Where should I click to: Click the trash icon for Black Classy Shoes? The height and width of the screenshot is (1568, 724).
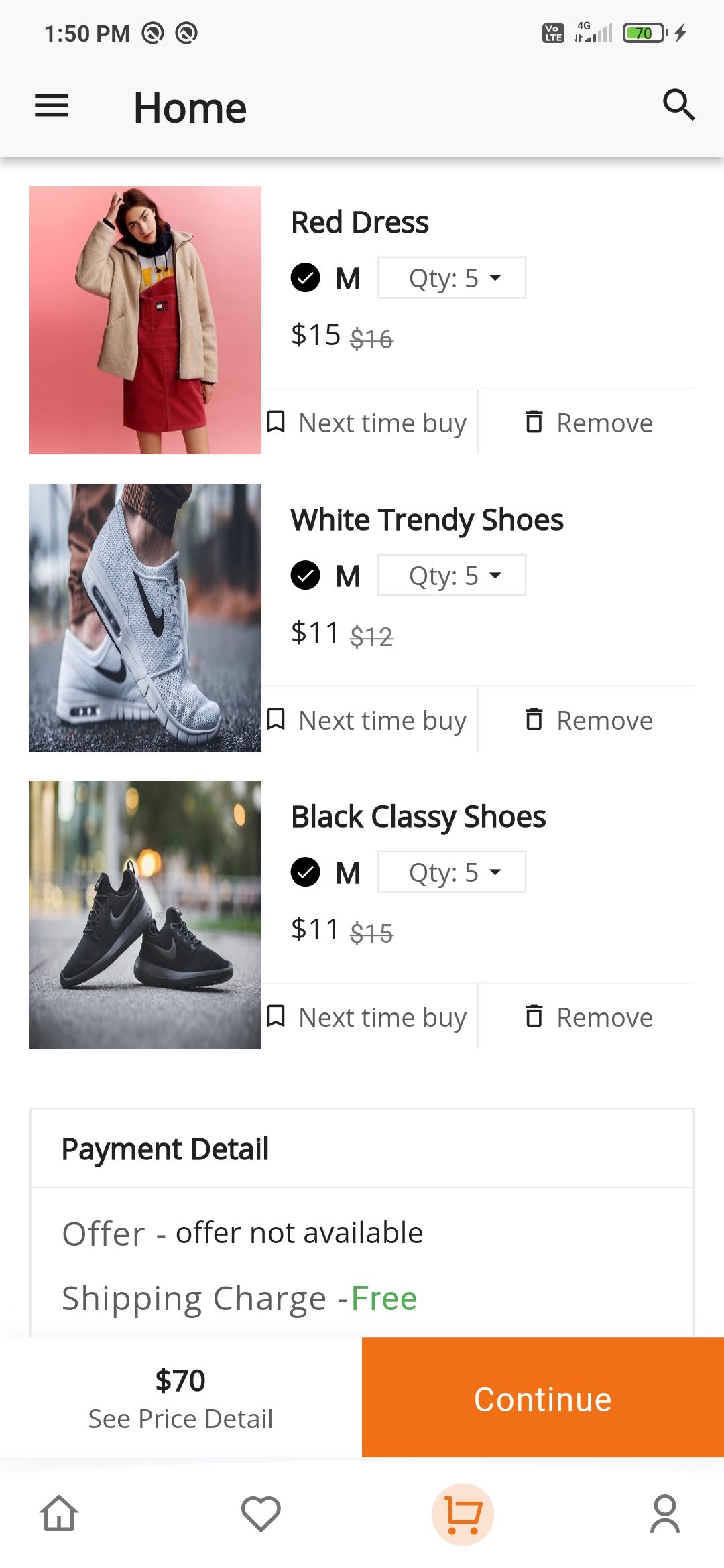[x=534, y=1017]
